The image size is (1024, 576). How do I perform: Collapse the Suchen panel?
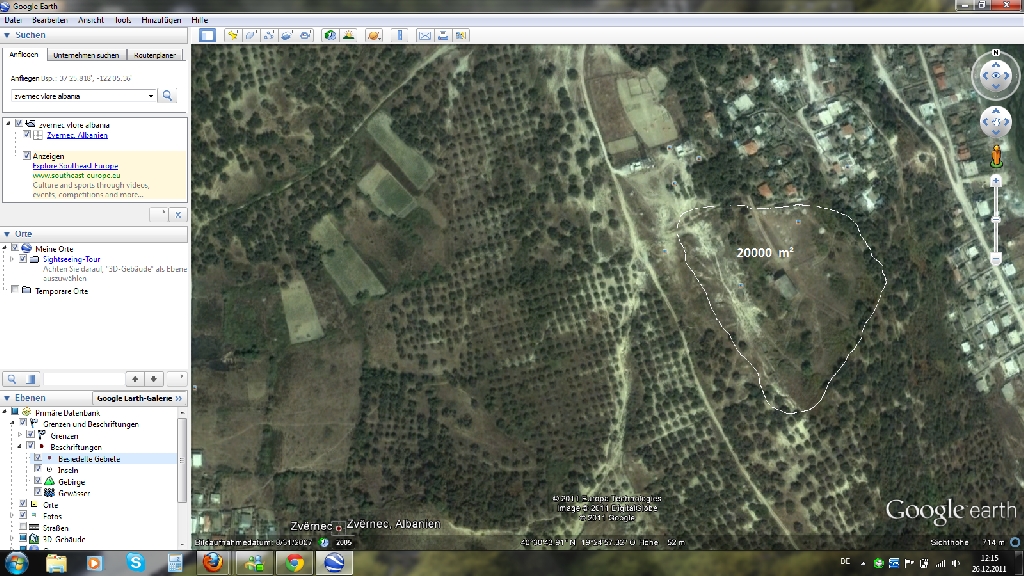(7, 35)
